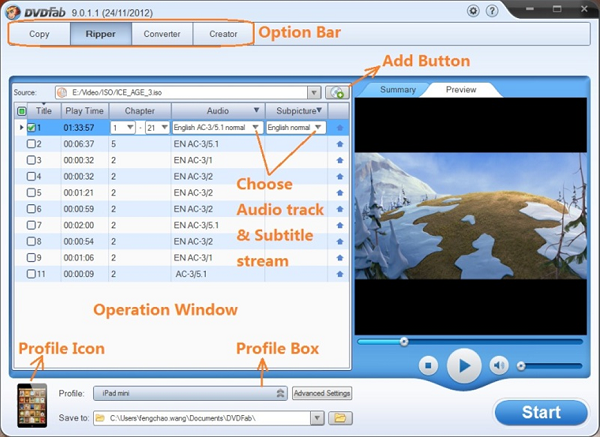Viewport: 600px width, 437px height.
Task: Sort by the Chapter column header
Action: (140, 111)
